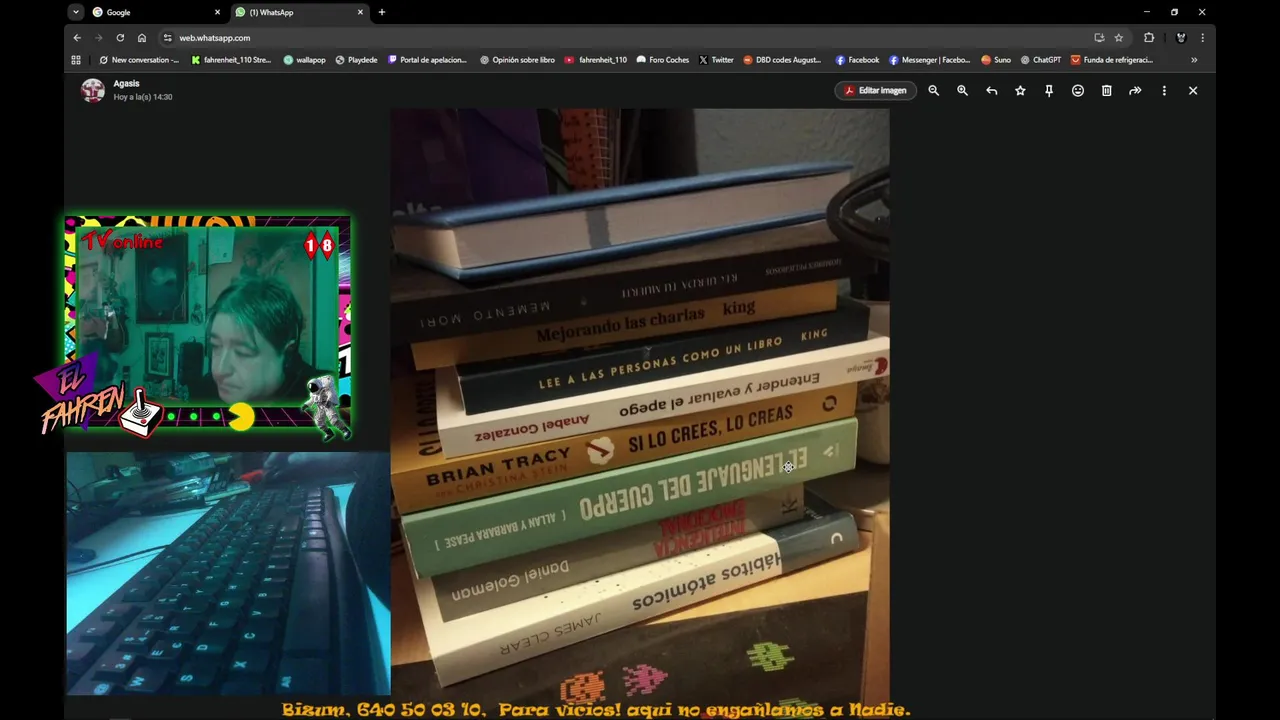
Task: Open the Messenger | Facebo... bookmark
Action: (930, 60)
